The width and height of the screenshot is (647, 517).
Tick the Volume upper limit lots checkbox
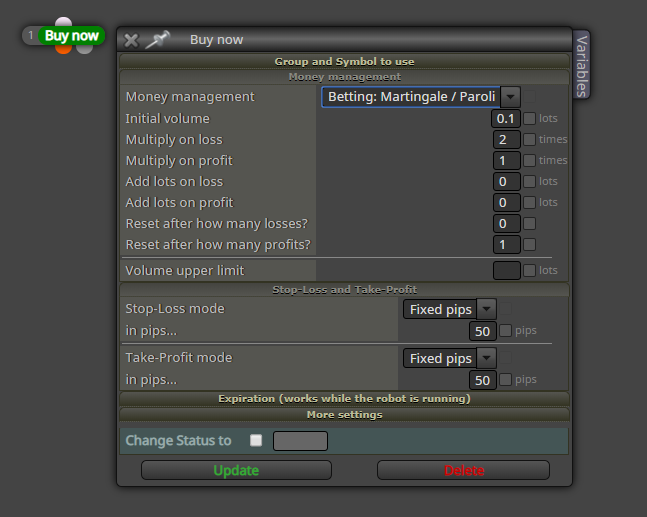tap(529, 271)
